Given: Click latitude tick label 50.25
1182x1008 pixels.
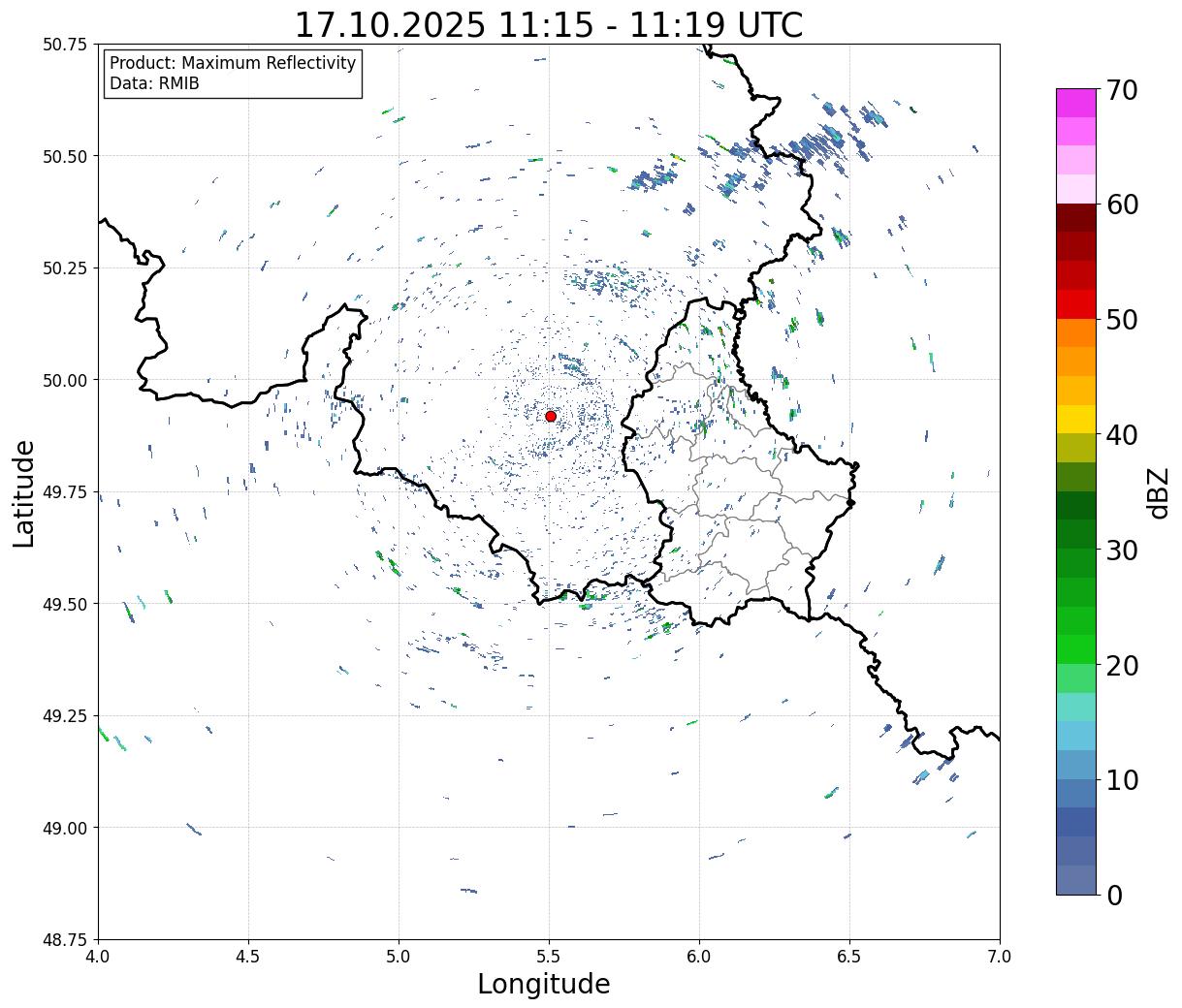Looking at the screenshot, I should (x=65, y=268).
